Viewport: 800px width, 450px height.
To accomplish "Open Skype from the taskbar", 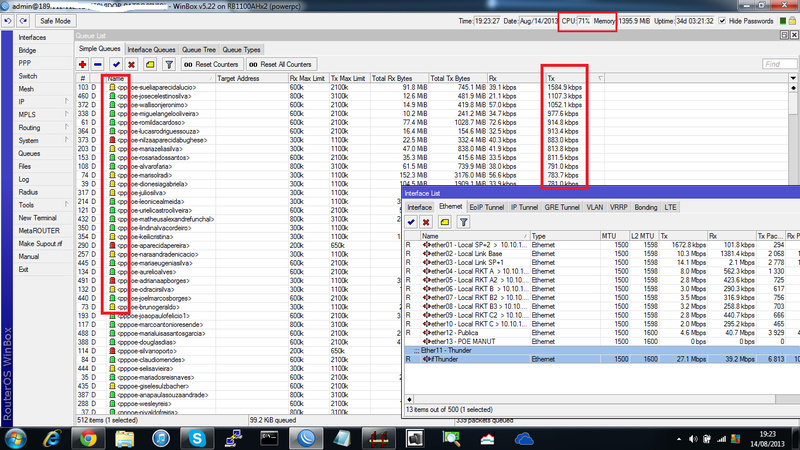I will [x=197, y=438].
